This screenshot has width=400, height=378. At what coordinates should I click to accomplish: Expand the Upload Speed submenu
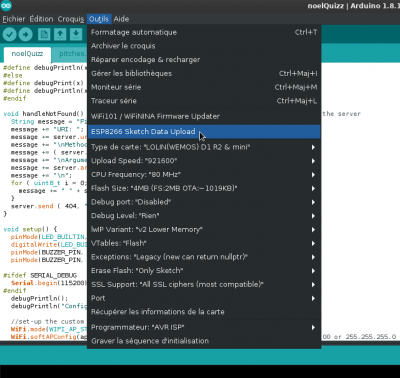click(x=204, y=161)
